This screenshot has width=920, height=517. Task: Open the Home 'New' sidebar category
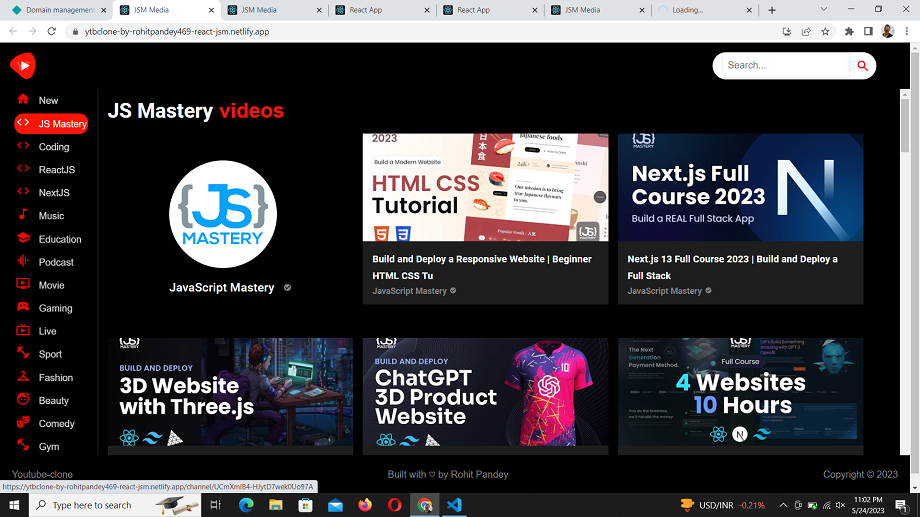48,100
